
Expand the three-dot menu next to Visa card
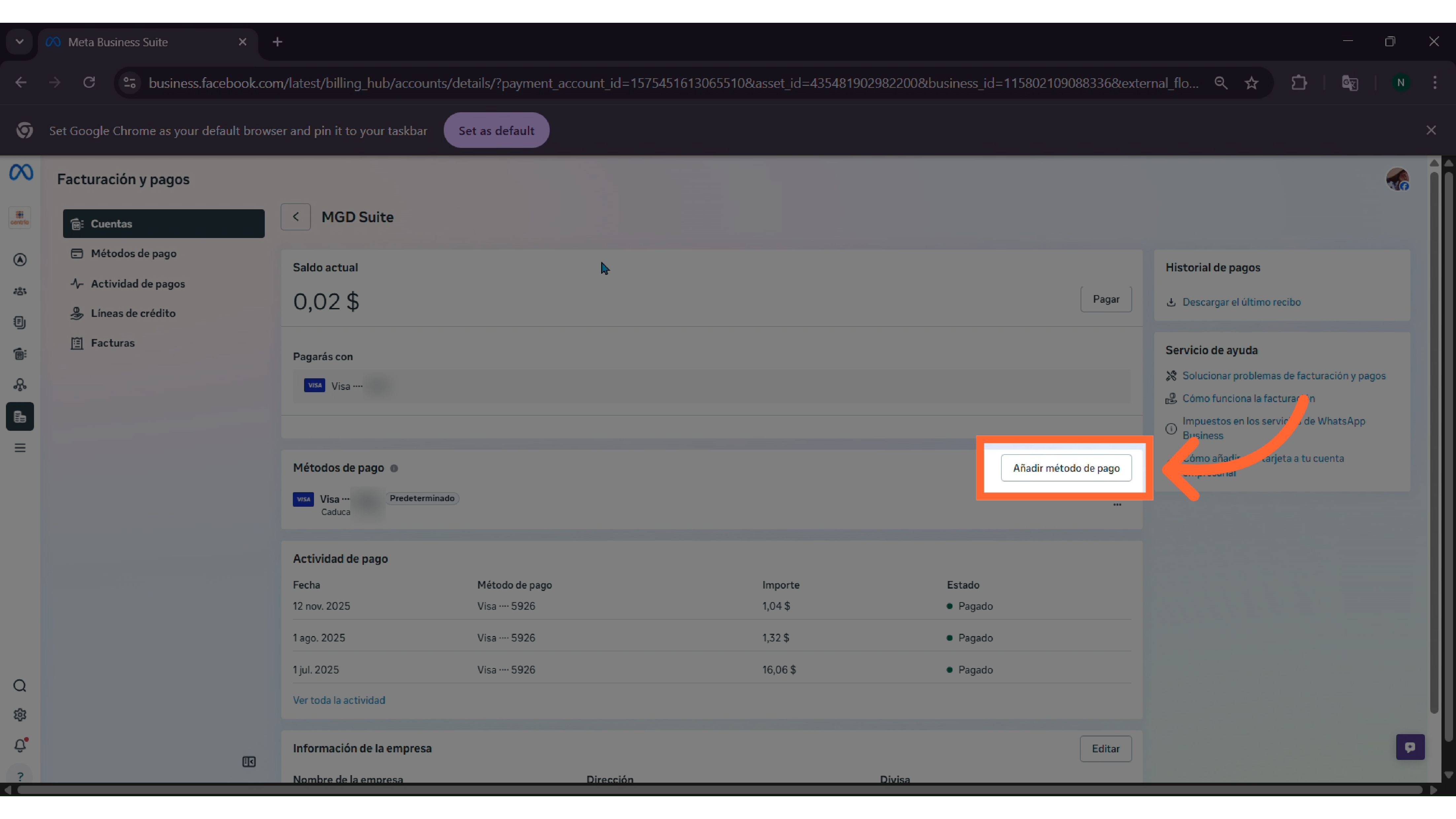coord(1118,505)
